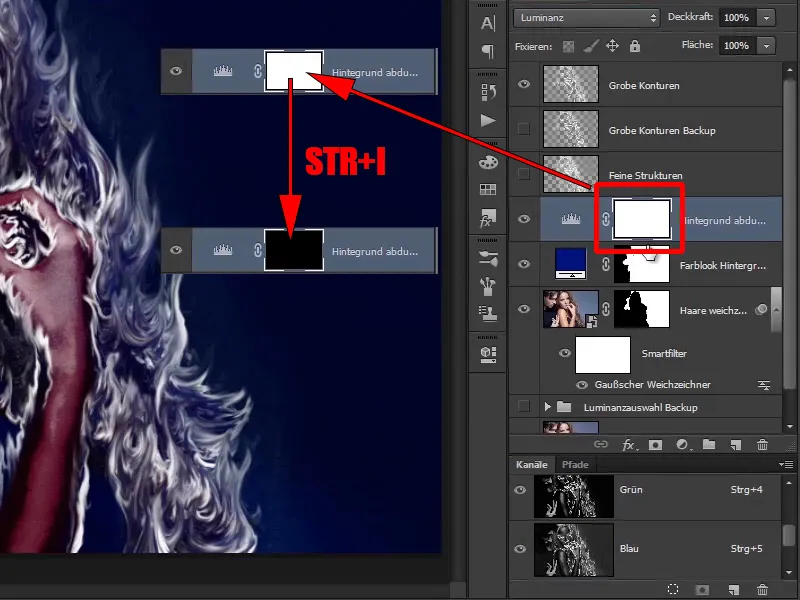Create a new layer
Image resolution: width=800 pixels, height=600 pixels.
point(735,445)
